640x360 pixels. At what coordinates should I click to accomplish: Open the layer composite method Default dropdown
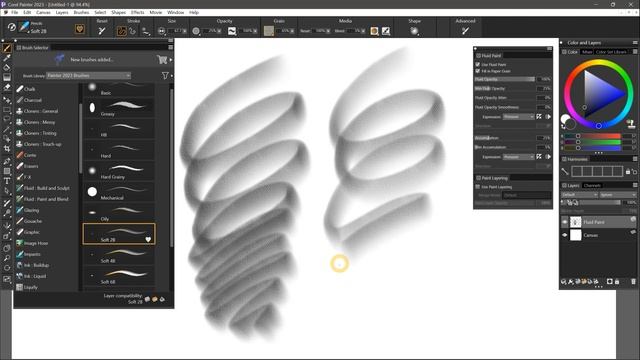pos(579,195)
